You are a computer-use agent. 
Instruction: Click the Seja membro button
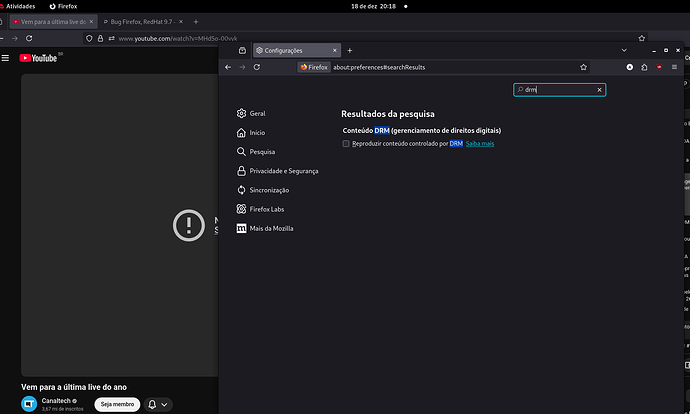tap(117, 404)
